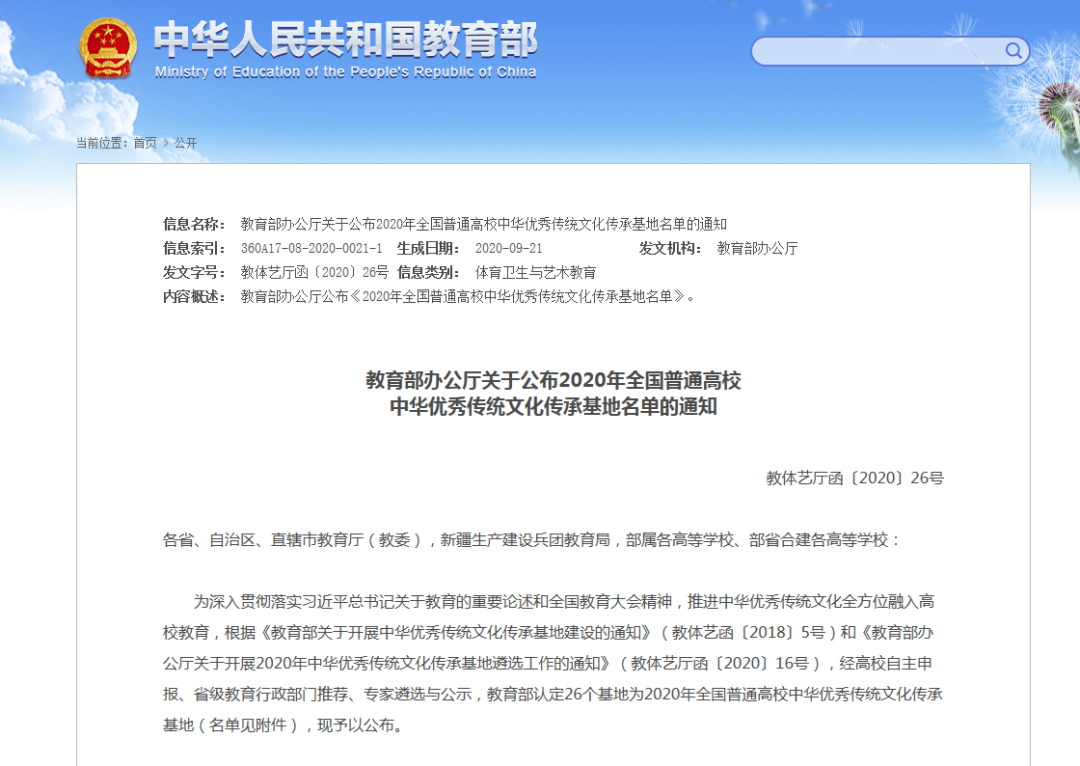Image resolution: width=1080 pixels, height=766 pixels.
Task: Click the English Ministry of Education subtitle
Action: 345,72
